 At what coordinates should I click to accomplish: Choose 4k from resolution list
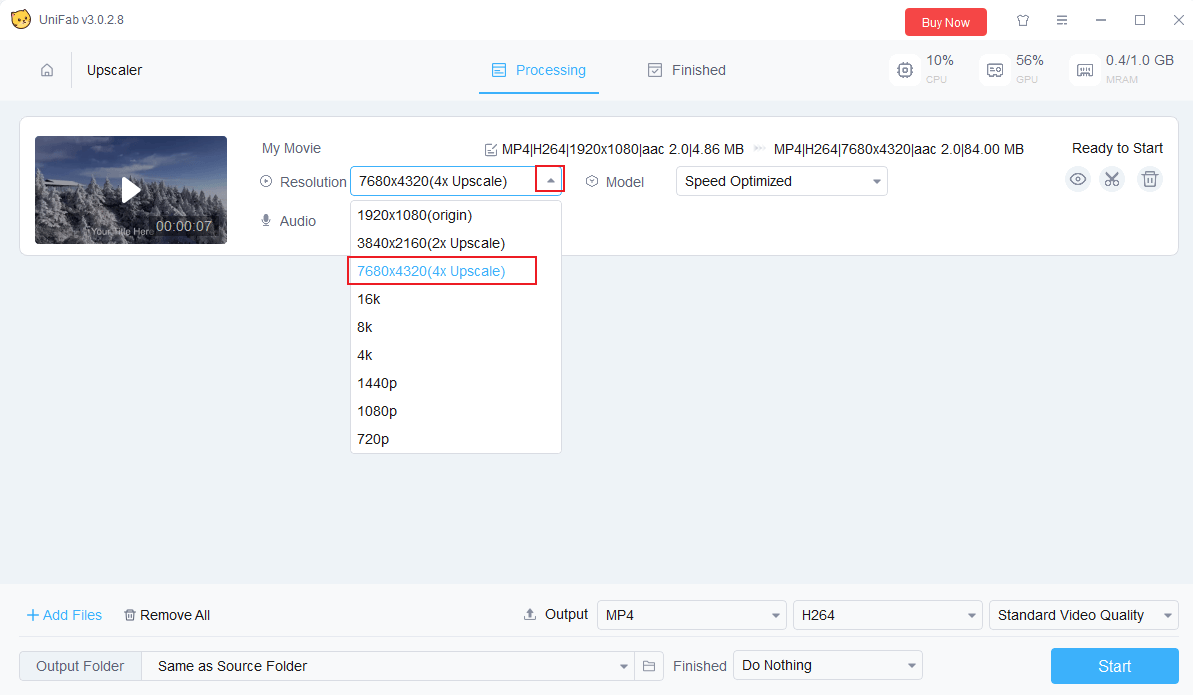click(x=456, y=355)
